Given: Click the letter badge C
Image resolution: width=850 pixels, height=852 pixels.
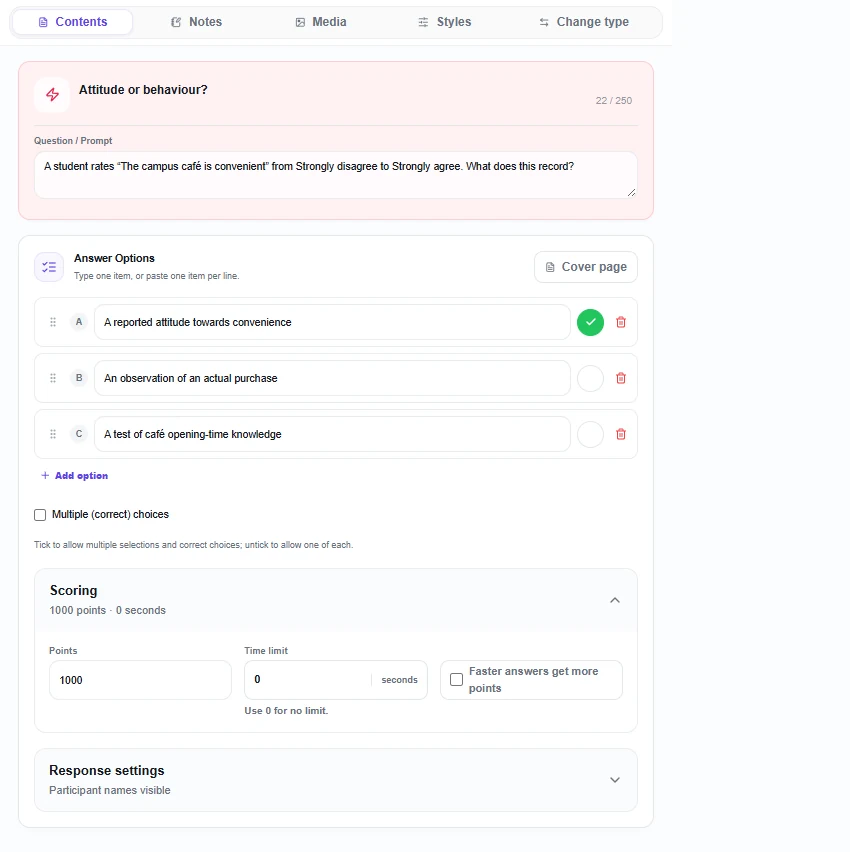Looking at the screenshot, I should (x=79, y=434).
